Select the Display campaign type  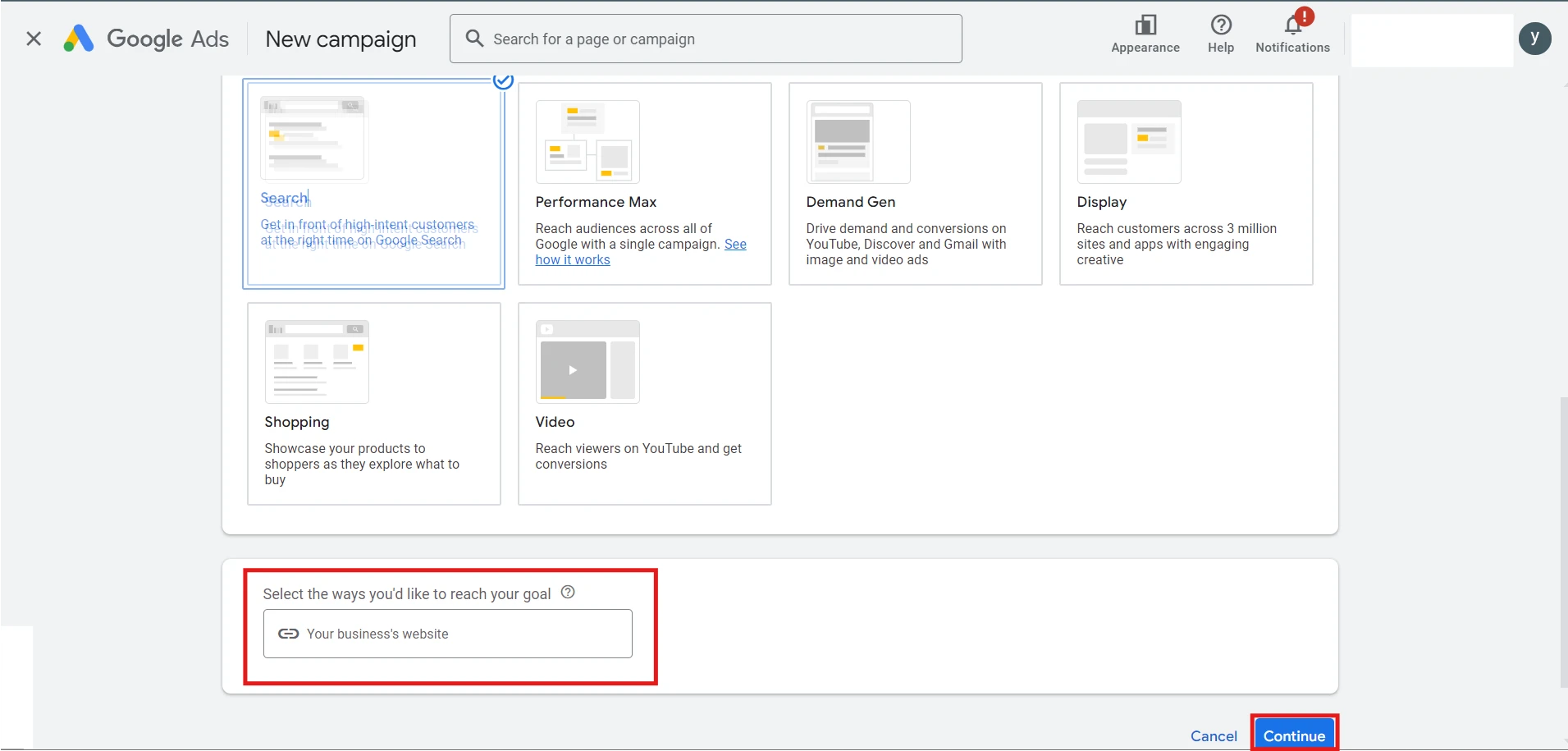click(1186, 184)
